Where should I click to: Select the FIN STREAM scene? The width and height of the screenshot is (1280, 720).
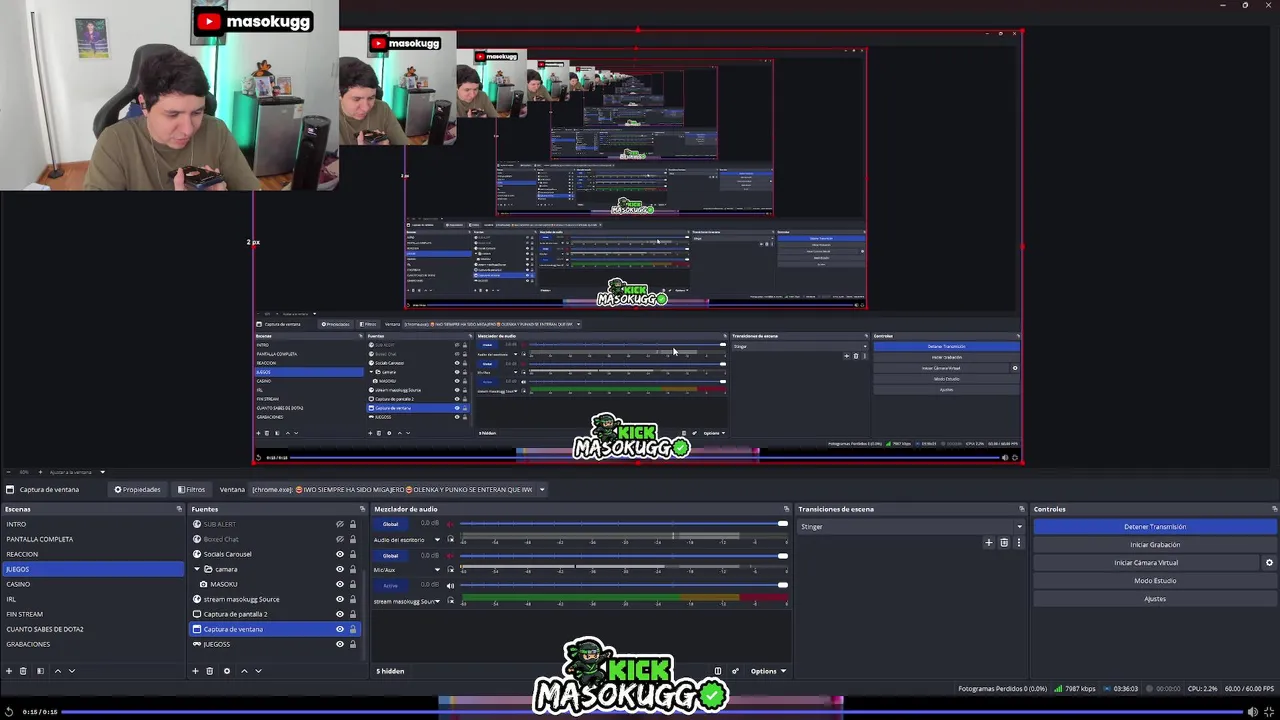tap(92, 614)
